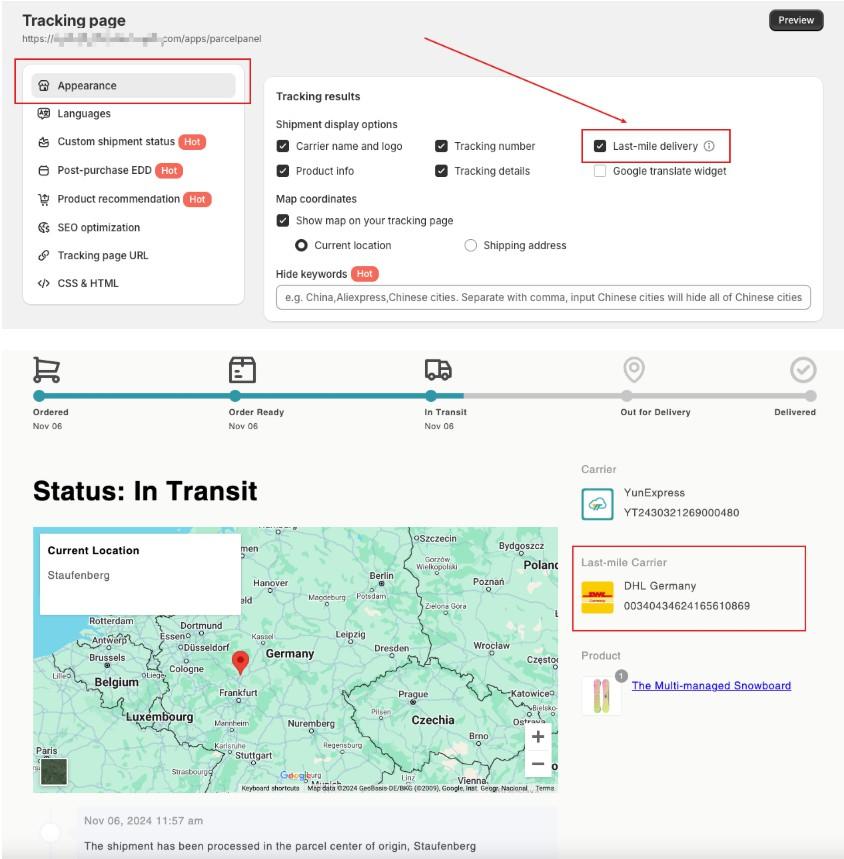
Task: Click the Languages translate icon
Action: pyautogui.click(x=44, y=113)
